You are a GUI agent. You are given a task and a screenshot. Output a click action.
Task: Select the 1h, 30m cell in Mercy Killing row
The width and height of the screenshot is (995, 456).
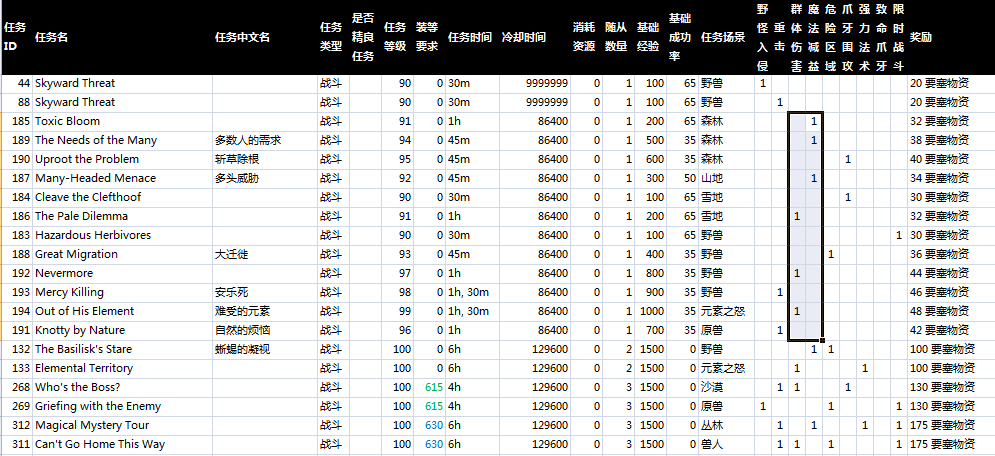pyautogui.click(x=470, y=292)
